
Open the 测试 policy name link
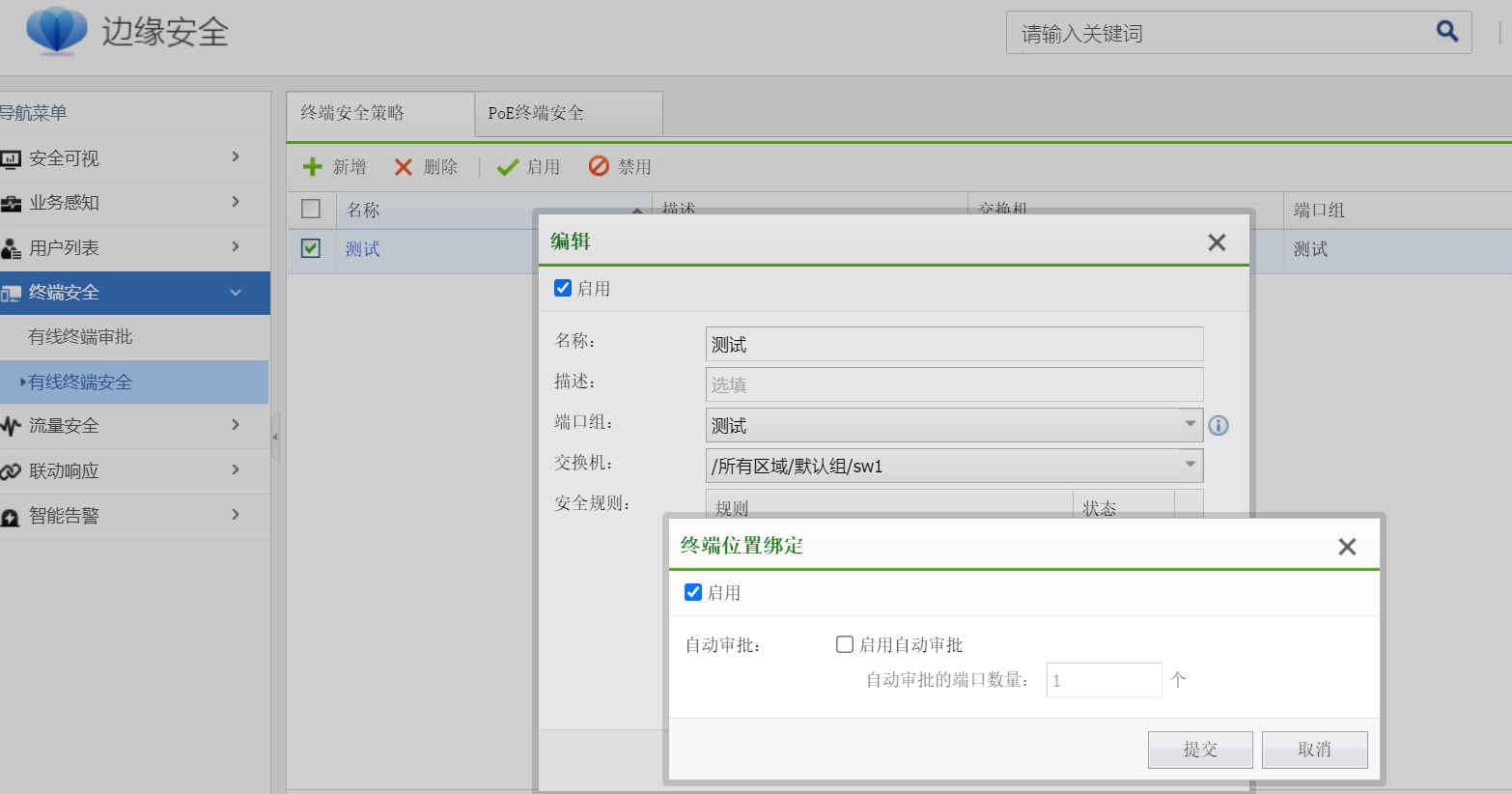[x=363, y=249]
